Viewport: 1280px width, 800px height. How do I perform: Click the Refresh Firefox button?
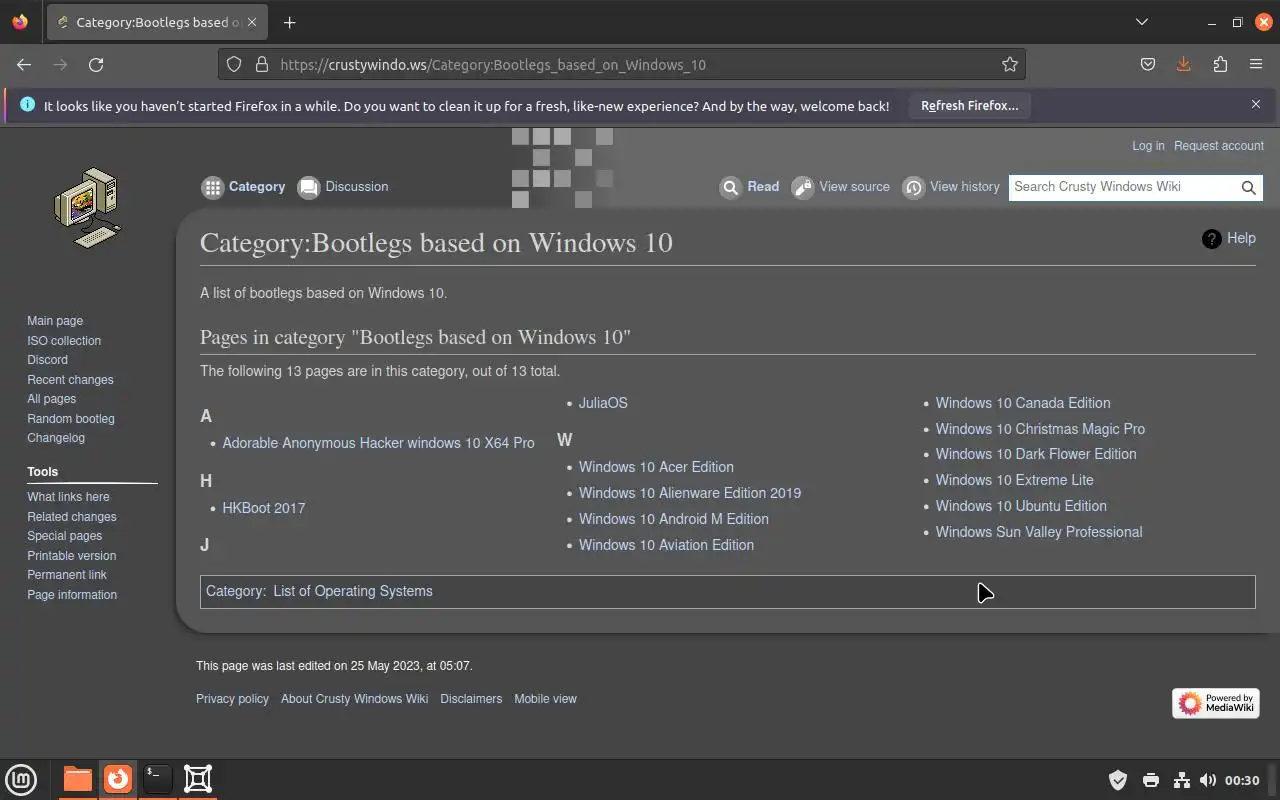click(969, 105)
